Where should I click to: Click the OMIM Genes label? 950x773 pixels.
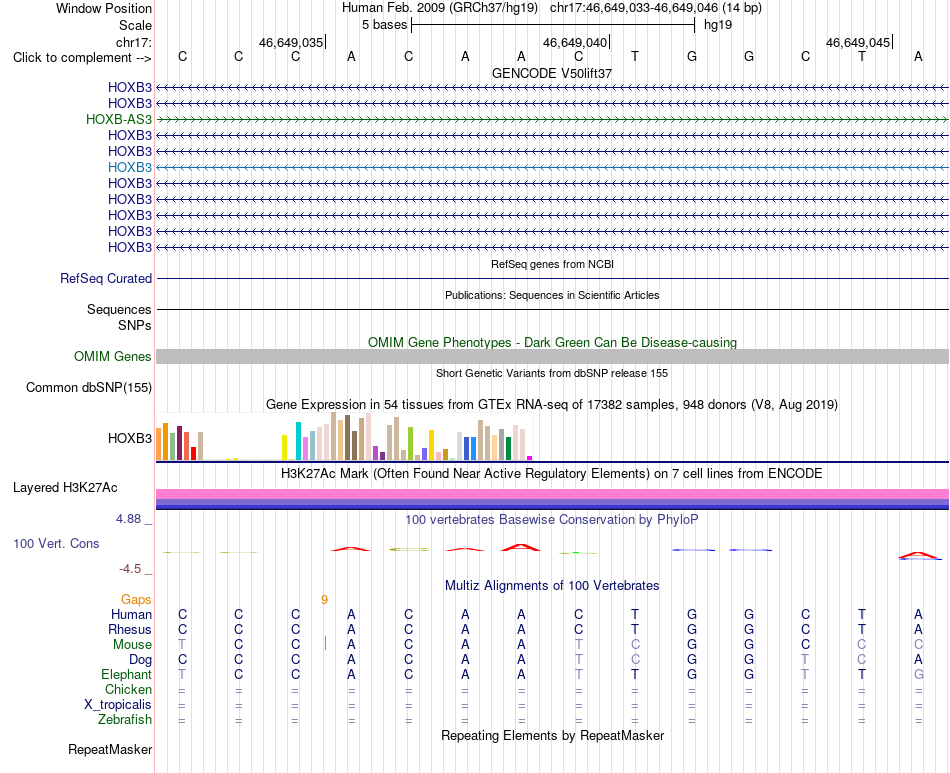pyautogui.click(x=113, y=356)
